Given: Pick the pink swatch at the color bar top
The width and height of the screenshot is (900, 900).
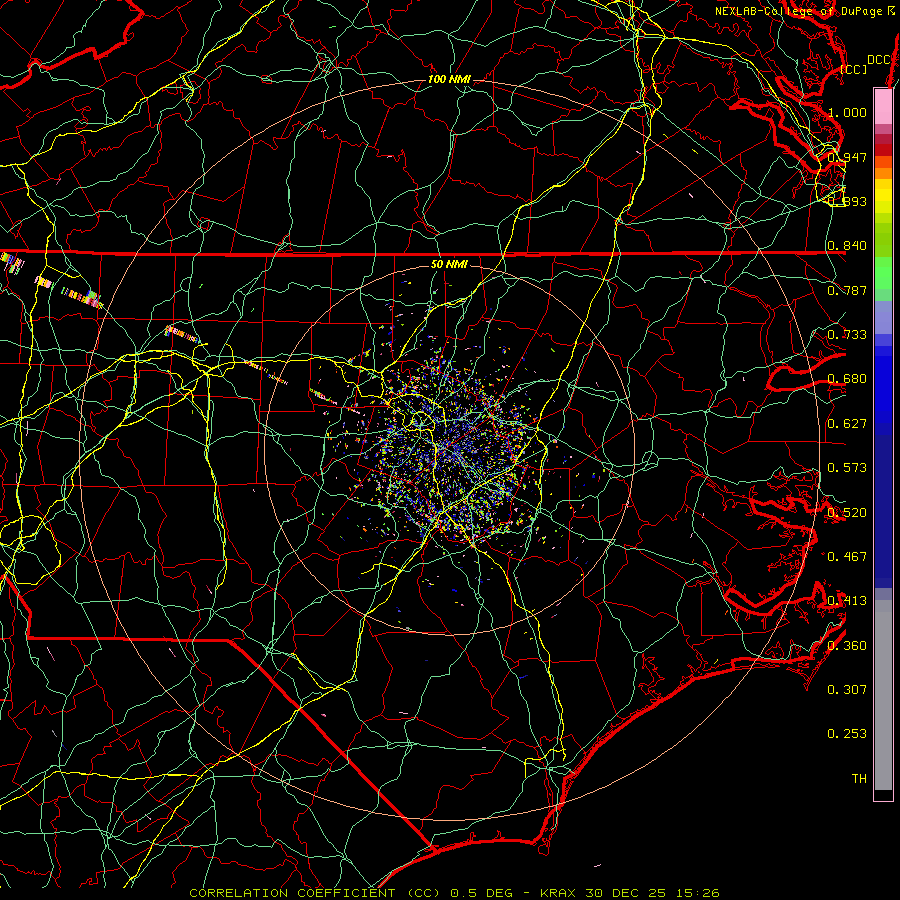Looking at the screenshot, I should tap(883, 106).
